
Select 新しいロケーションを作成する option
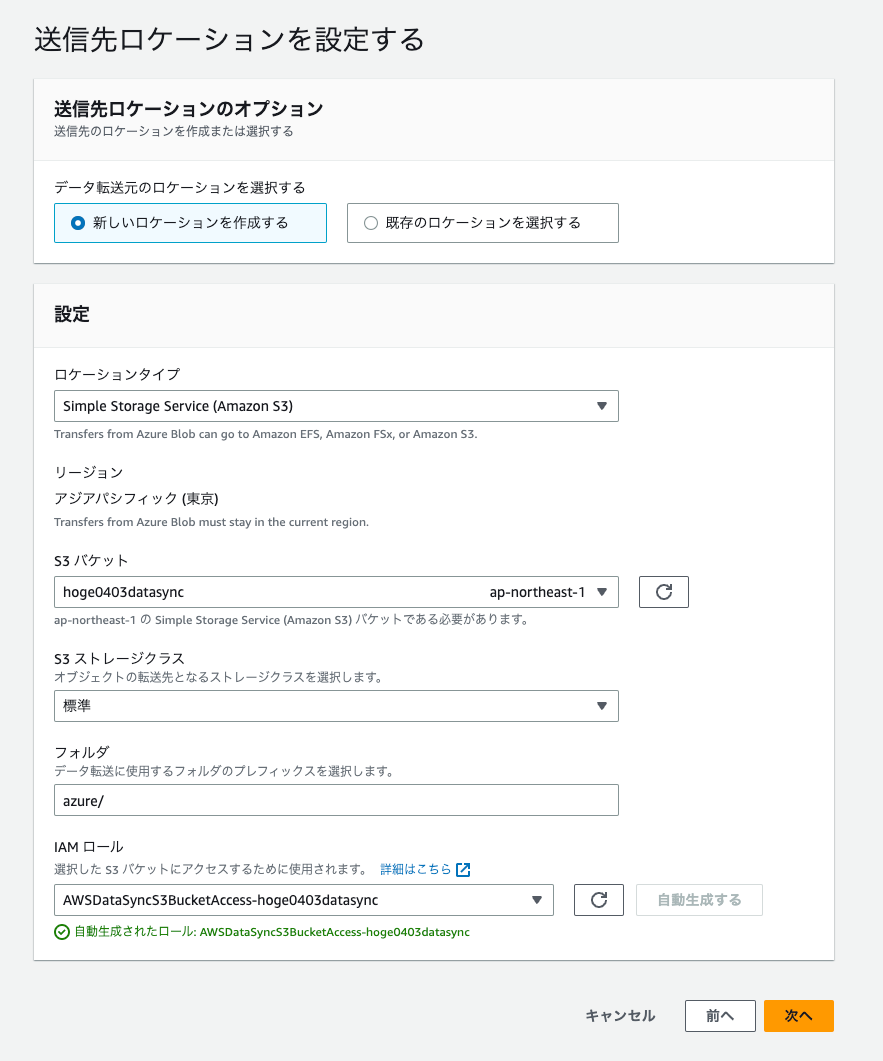tap(76, 222)
